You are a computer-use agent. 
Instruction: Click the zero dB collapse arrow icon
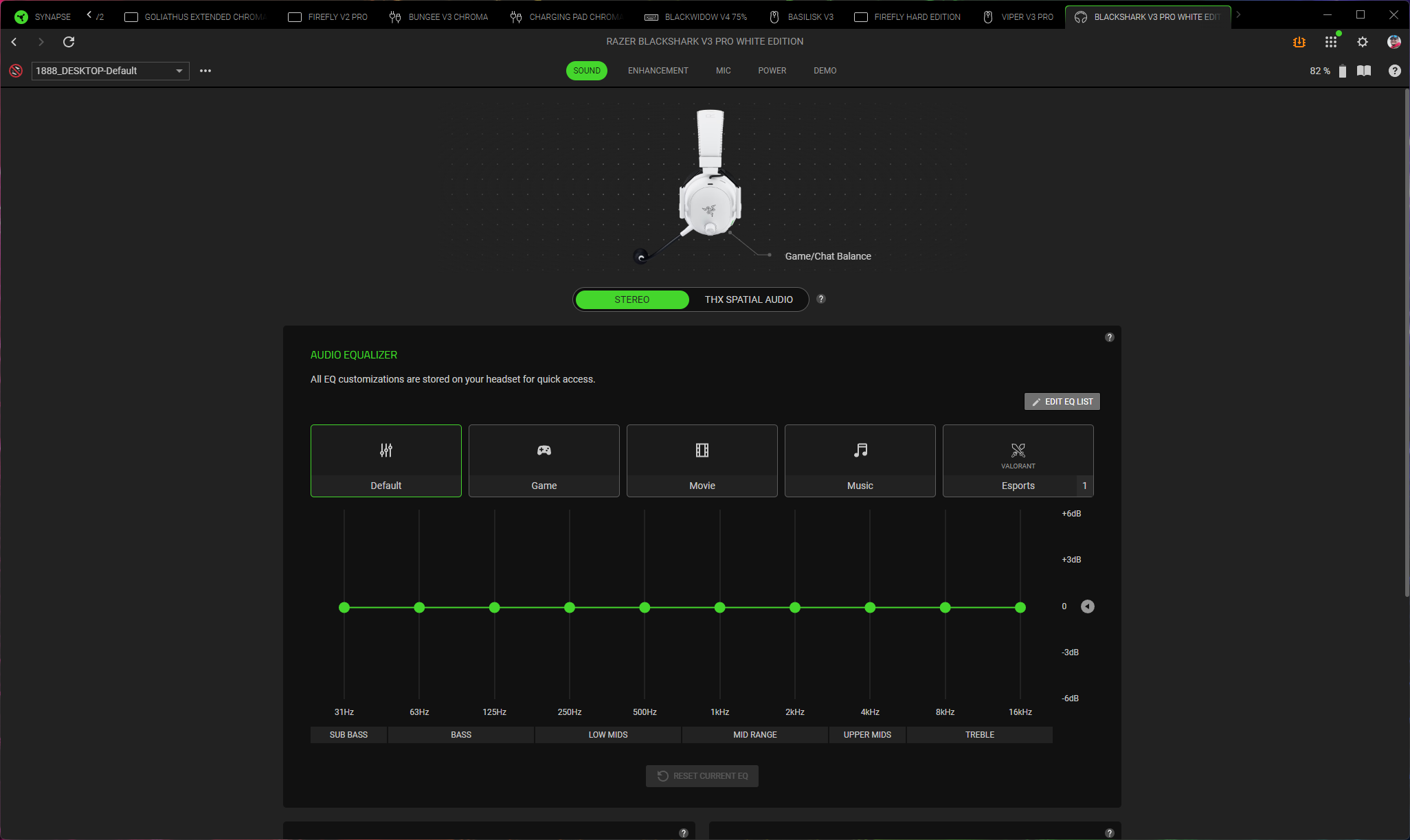click(x=1087, y=606)
